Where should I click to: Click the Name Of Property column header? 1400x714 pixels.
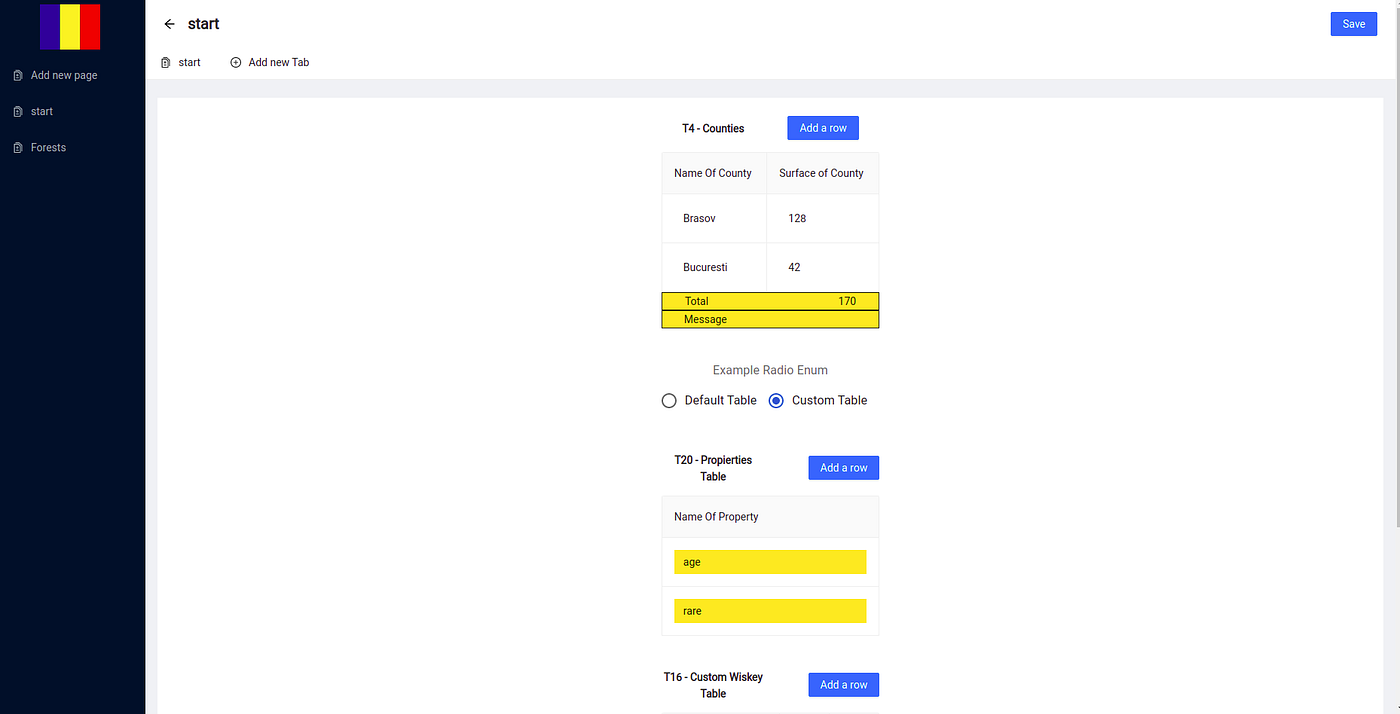[x=770, y=517]
